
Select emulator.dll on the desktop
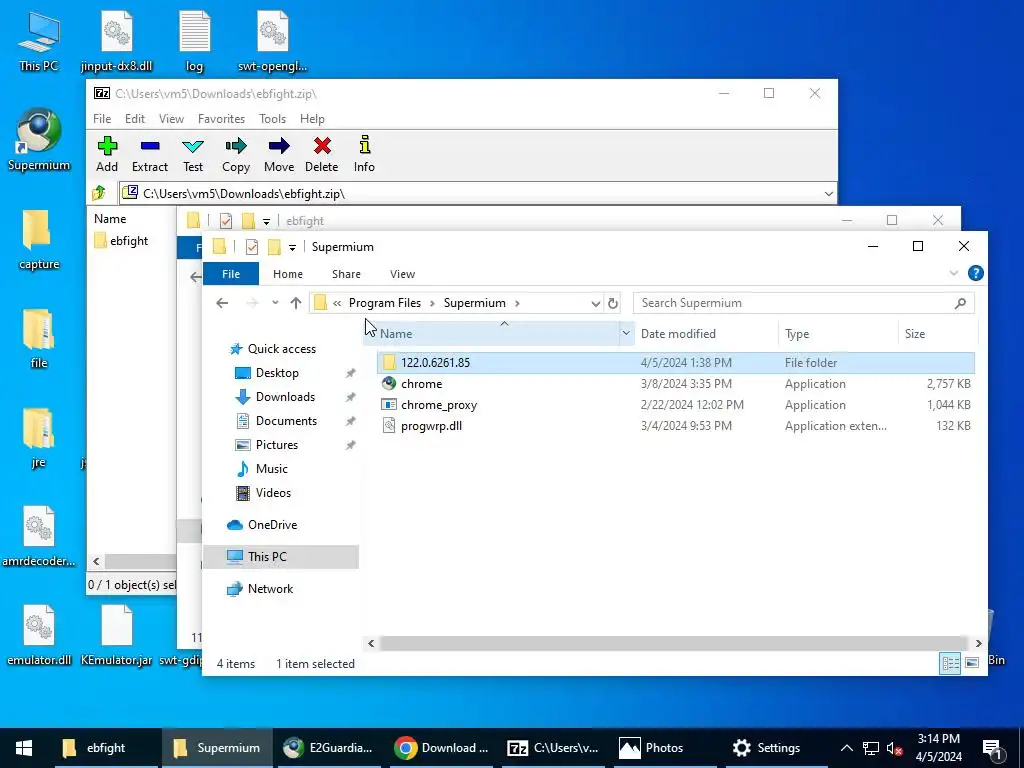(x=39, y=635)
